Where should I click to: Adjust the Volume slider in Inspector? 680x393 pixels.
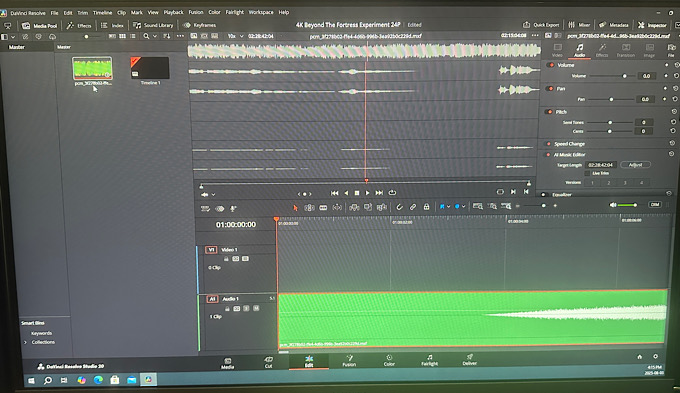(611, 76)
